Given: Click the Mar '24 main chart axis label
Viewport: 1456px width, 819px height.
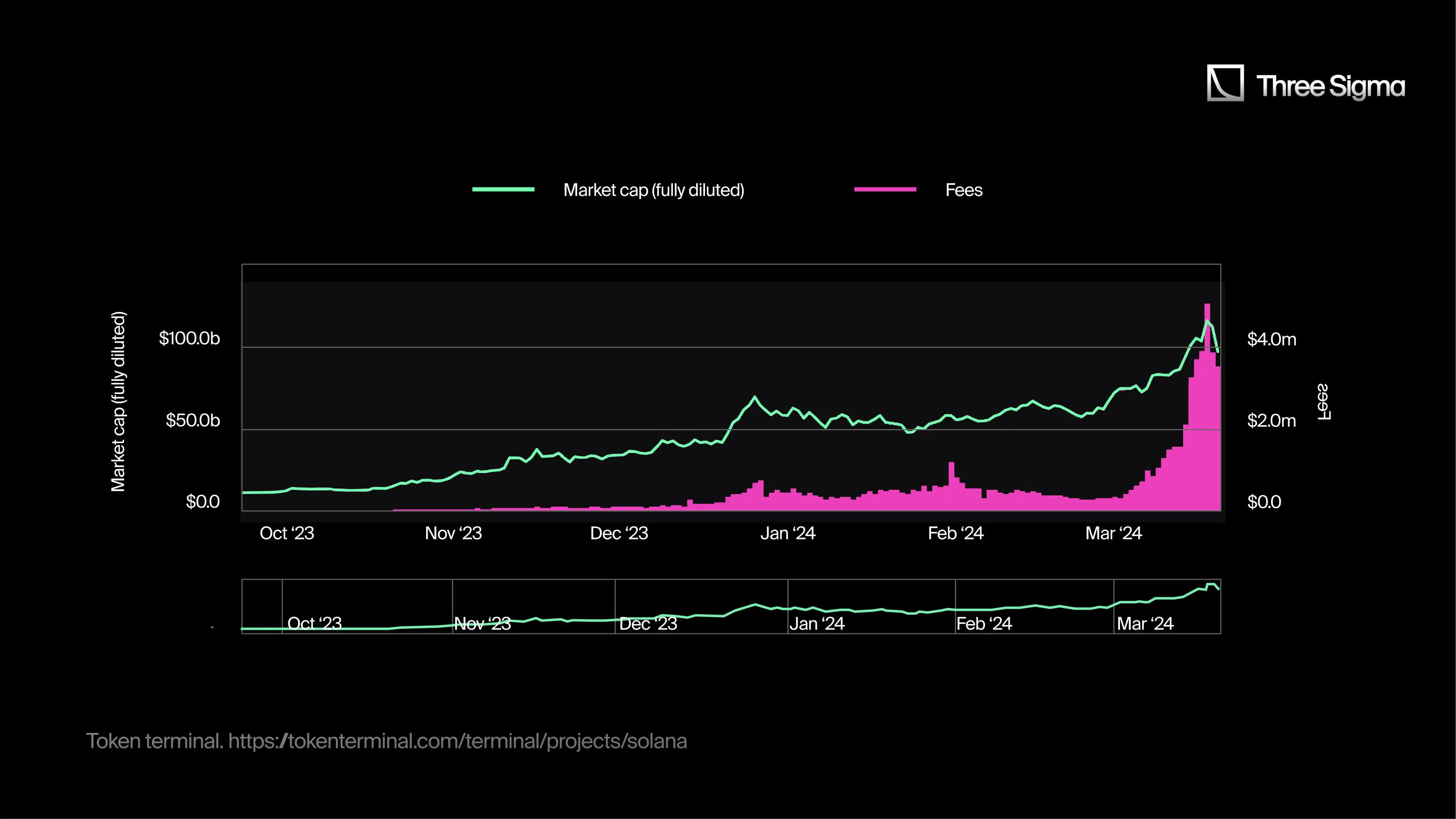Looking at the screenshot, I should 1113,533.
